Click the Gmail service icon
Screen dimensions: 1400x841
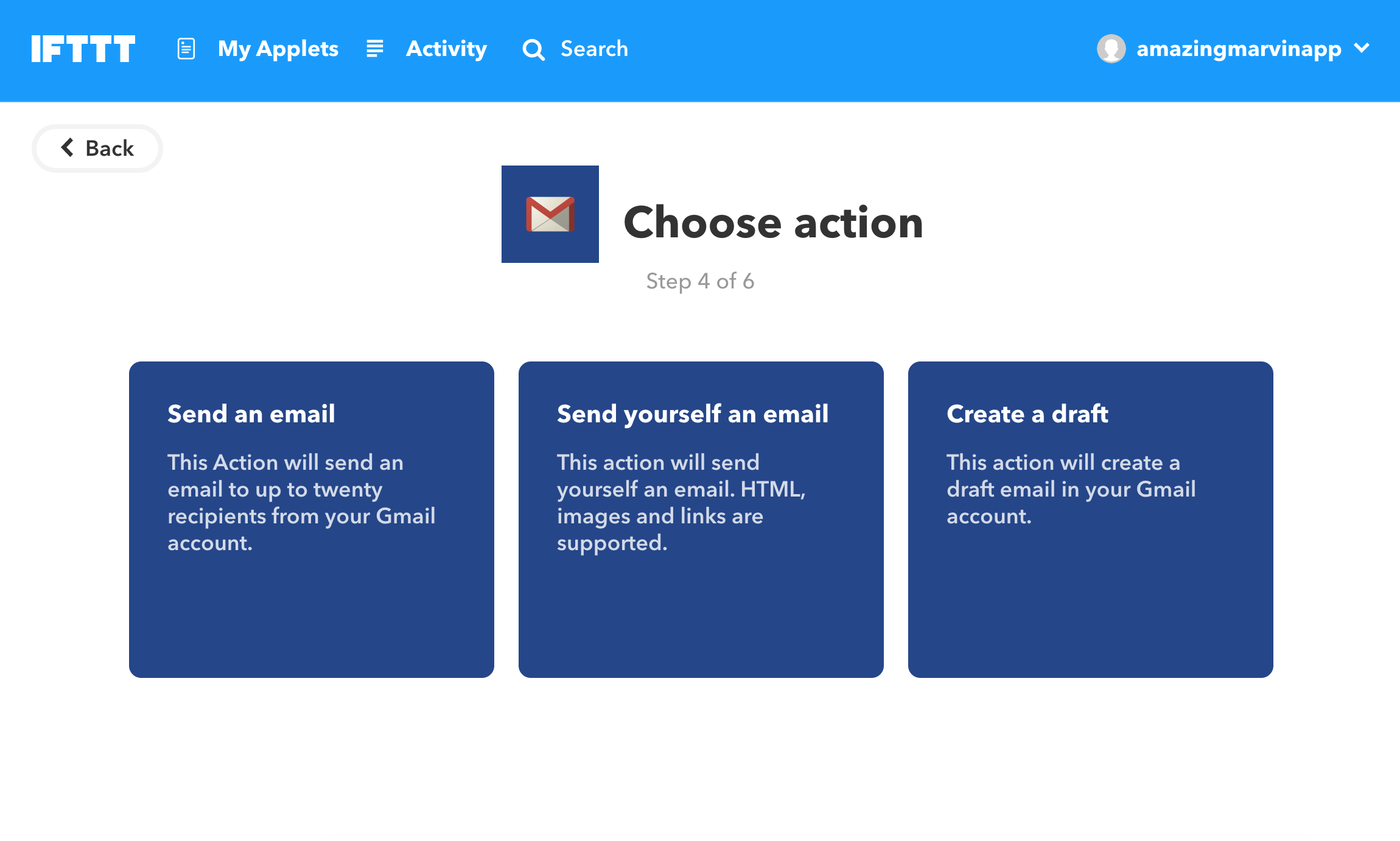pyautogui.click(x=550, y=214)
